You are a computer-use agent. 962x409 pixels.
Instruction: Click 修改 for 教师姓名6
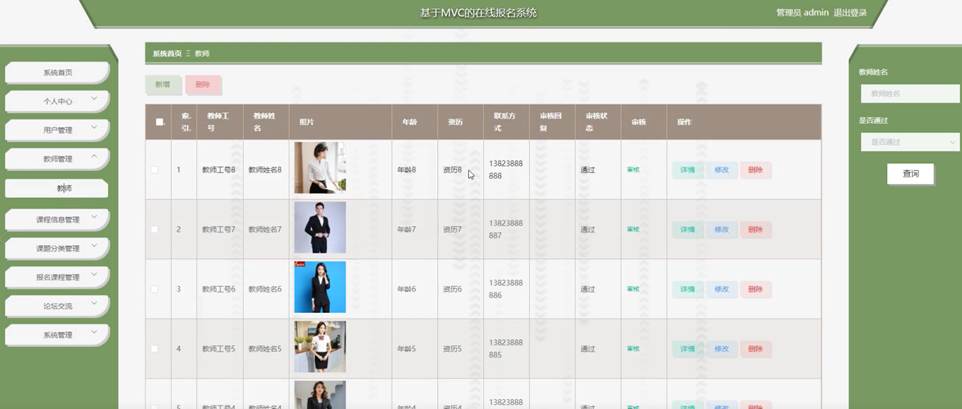click(722, 289)
